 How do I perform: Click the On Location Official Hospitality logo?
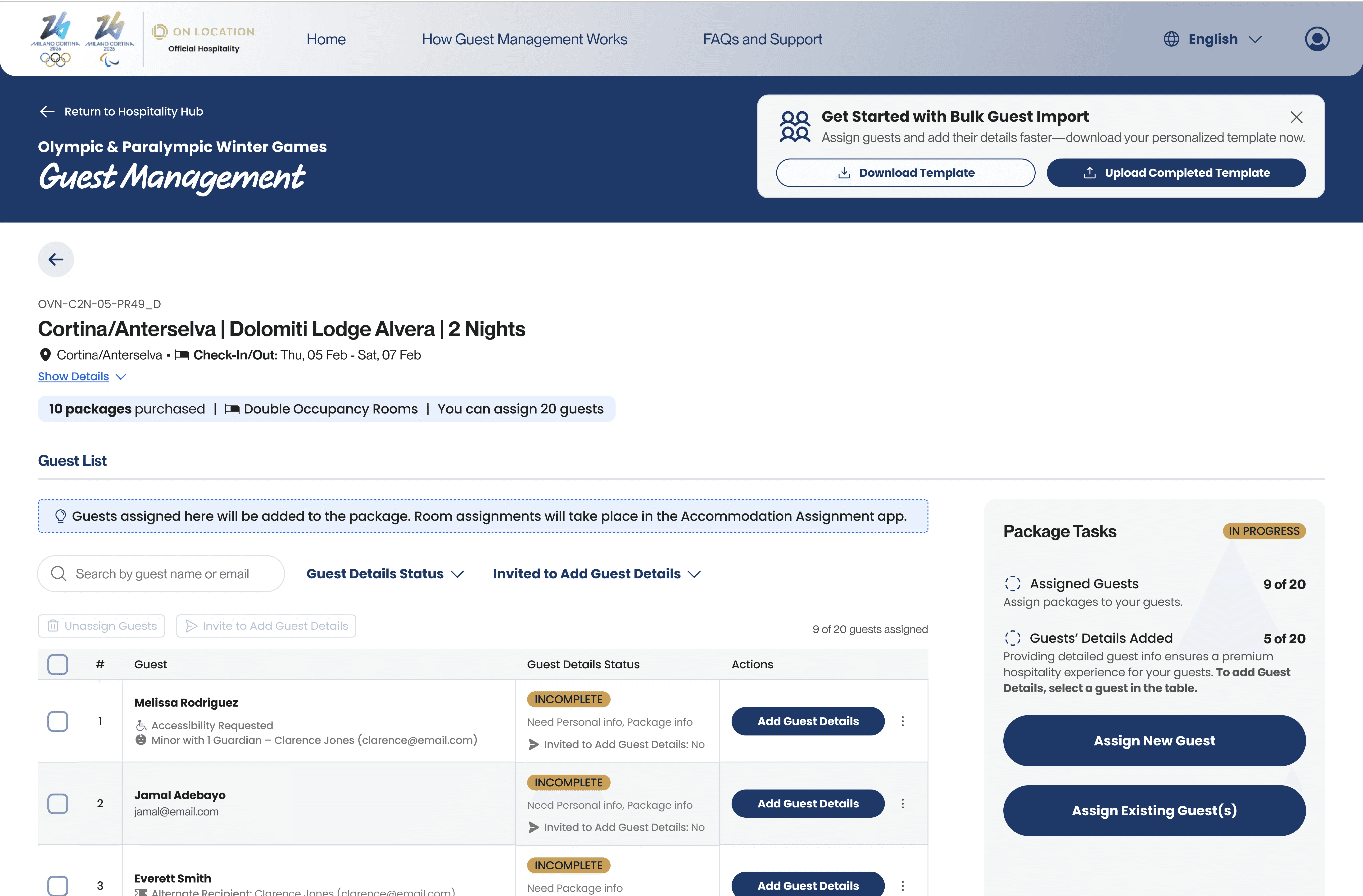pos(204,39)
